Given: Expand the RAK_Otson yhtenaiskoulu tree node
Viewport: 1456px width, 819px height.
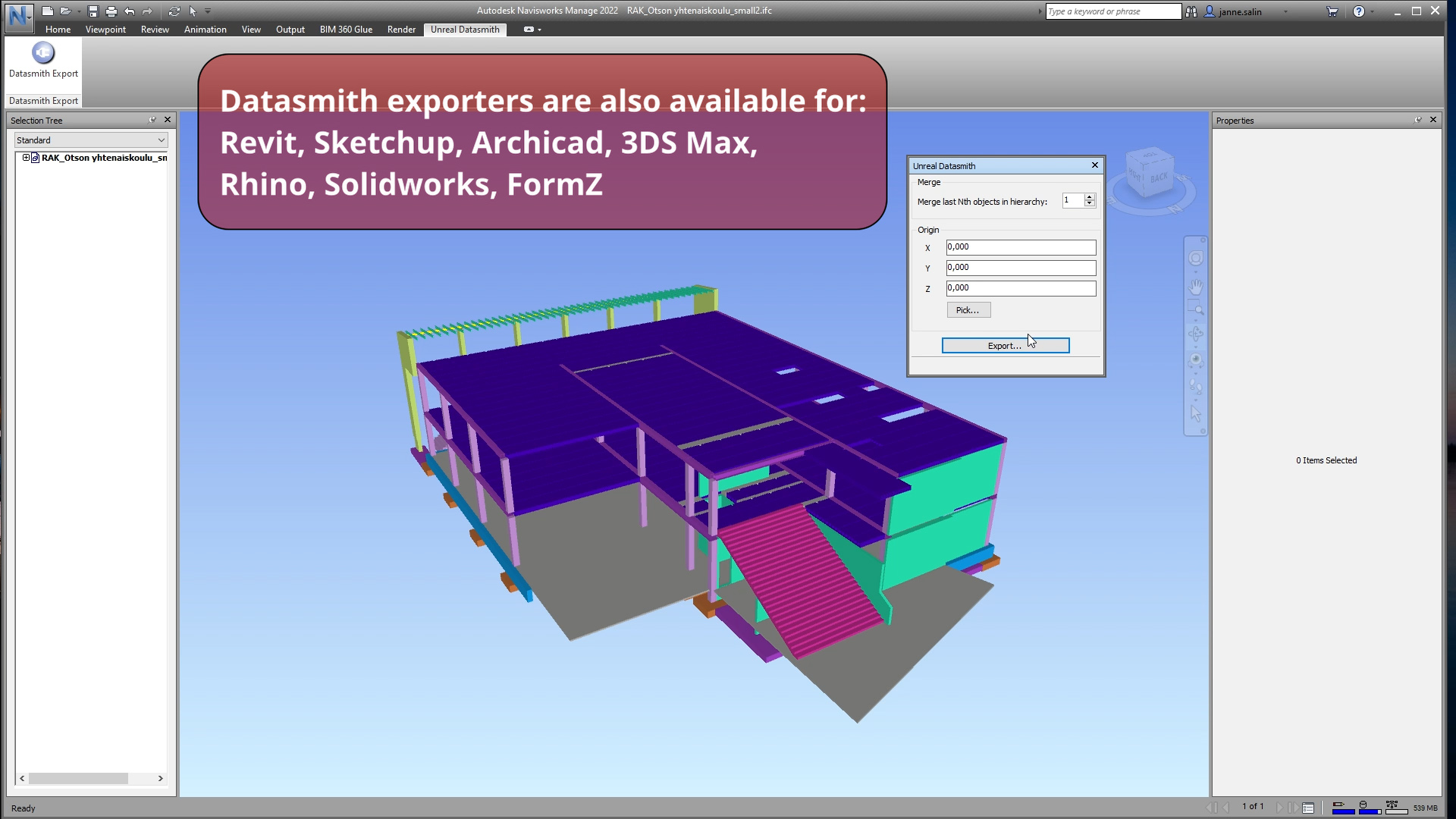Looking at the screenshot, I should 26,158.
